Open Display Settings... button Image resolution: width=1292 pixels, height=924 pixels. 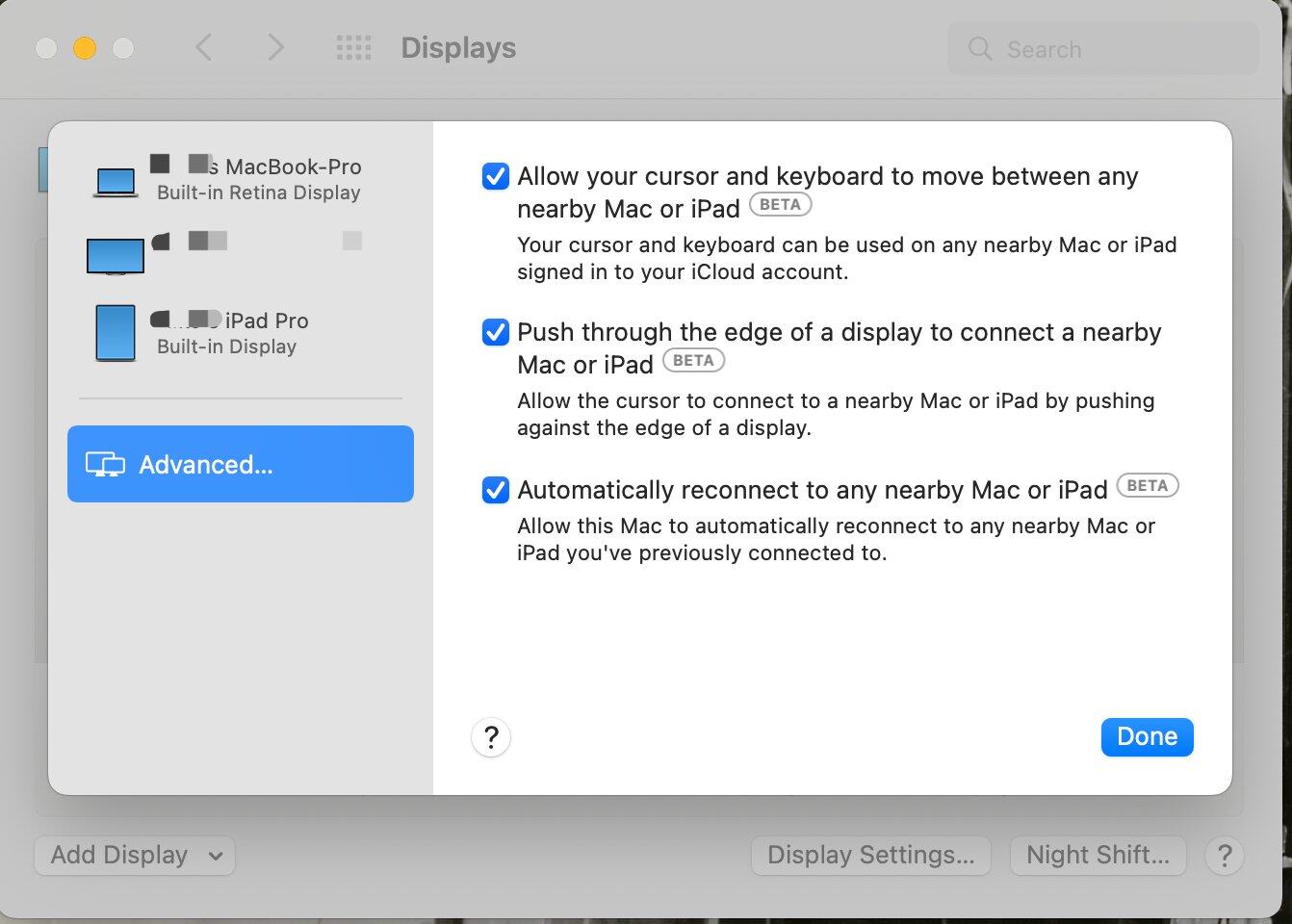871,855
